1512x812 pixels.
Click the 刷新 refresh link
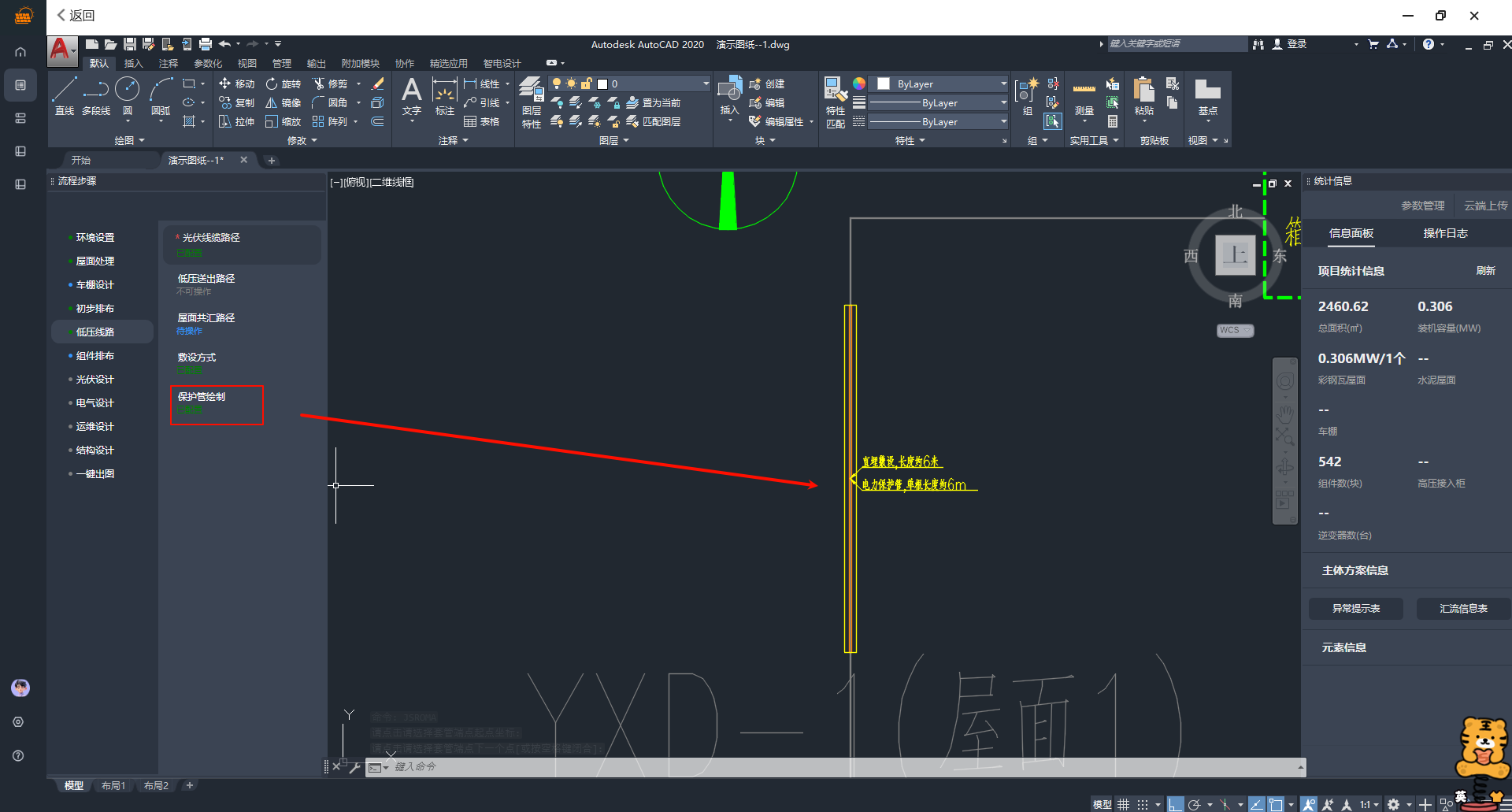click(x=1485, y=271)
